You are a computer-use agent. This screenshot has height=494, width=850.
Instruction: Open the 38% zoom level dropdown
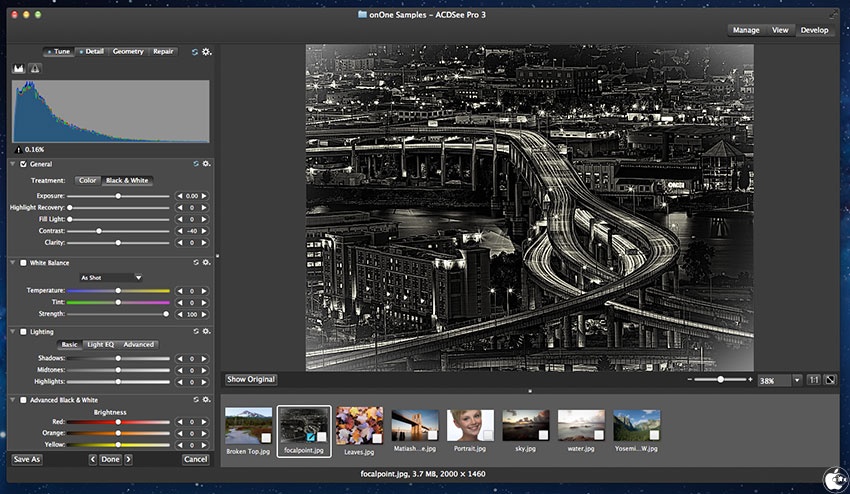pyautogui.click(x=796, y=380)
